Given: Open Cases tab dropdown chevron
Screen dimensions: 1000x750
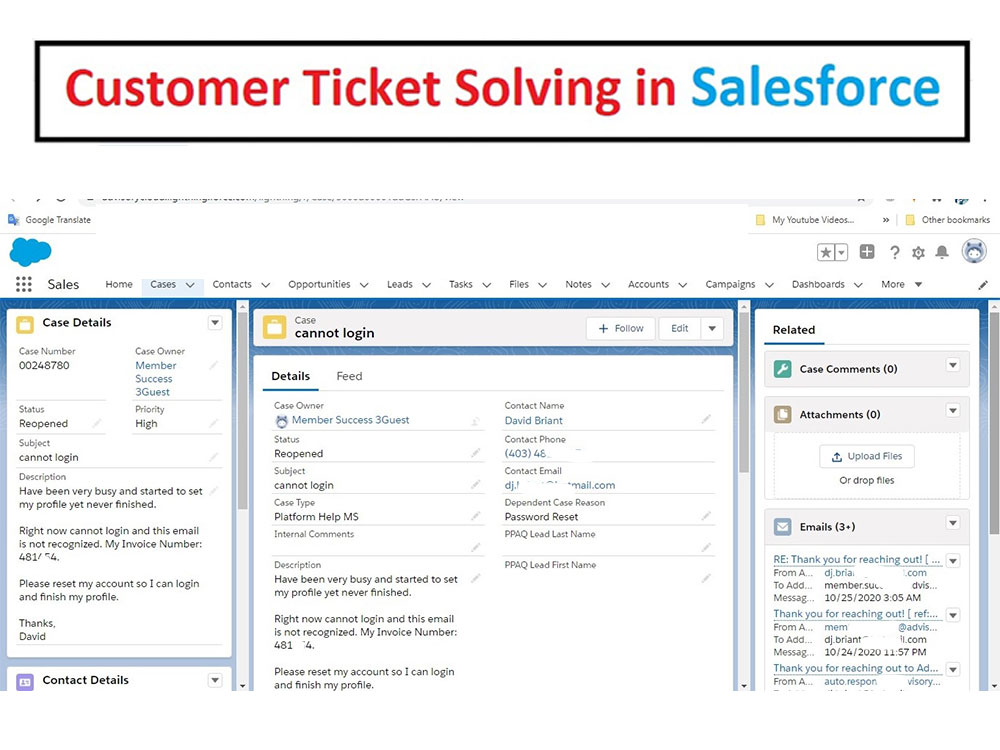Looking at the screenshot, I should [190, 285].
